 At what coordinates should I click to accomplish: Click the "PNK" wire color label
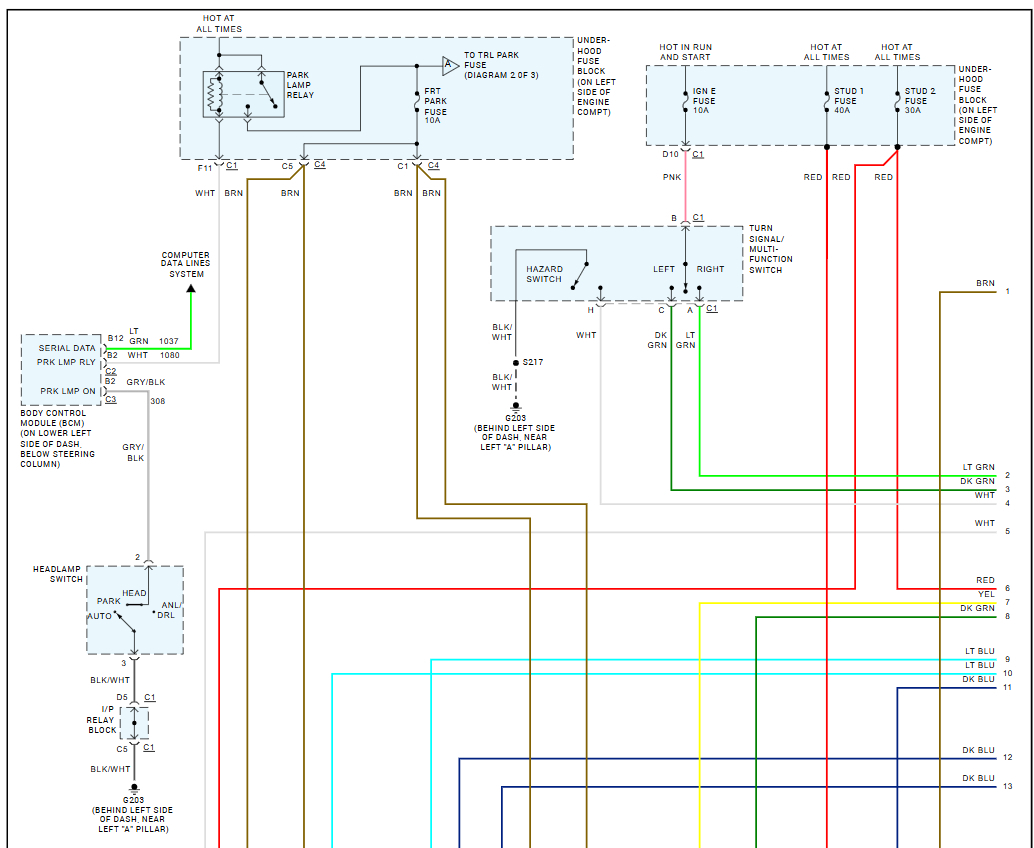coord(672,177)
